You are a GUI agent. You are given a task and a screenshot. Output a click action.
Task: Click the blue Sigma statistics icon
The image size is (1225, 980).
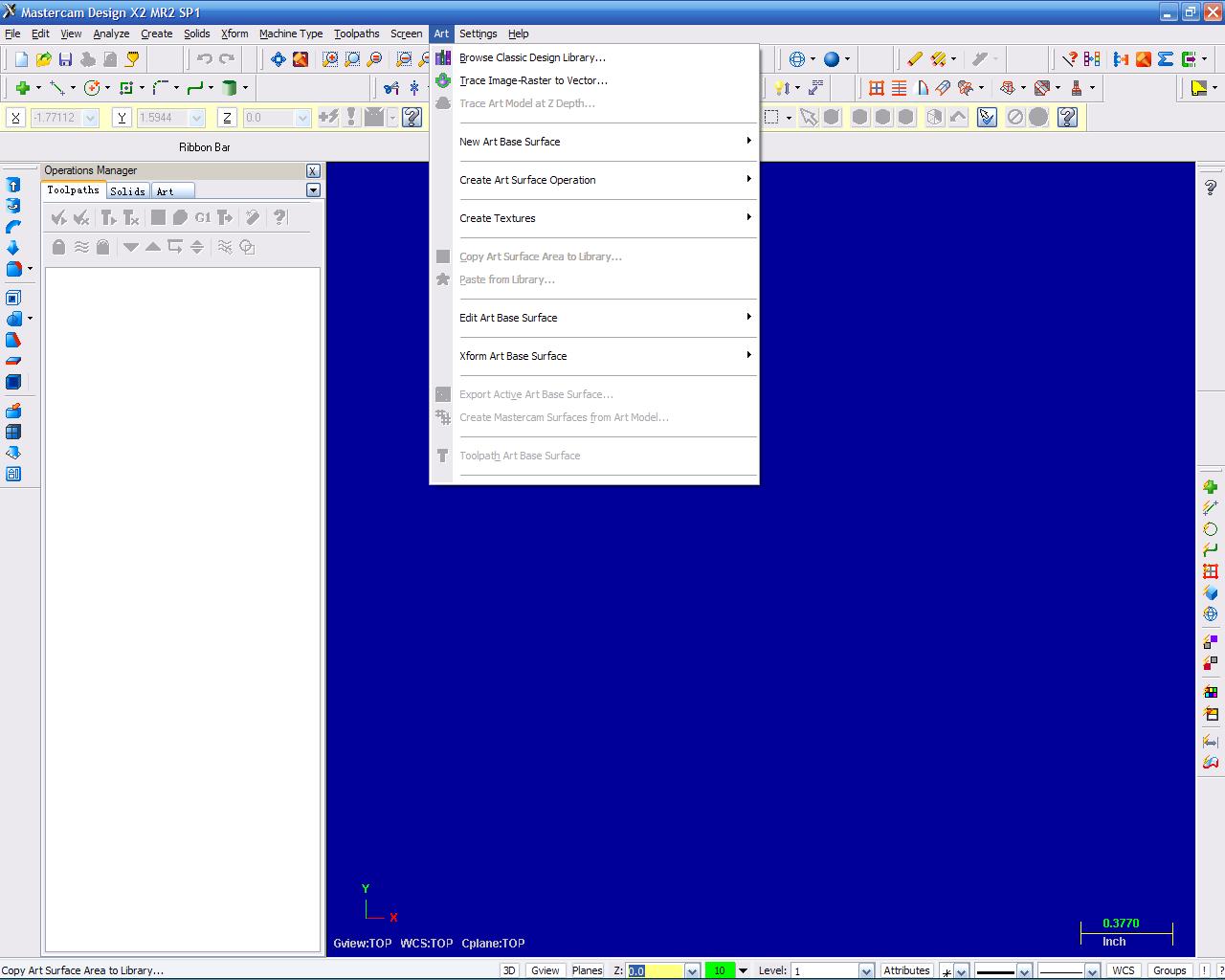pos(1165,59)
